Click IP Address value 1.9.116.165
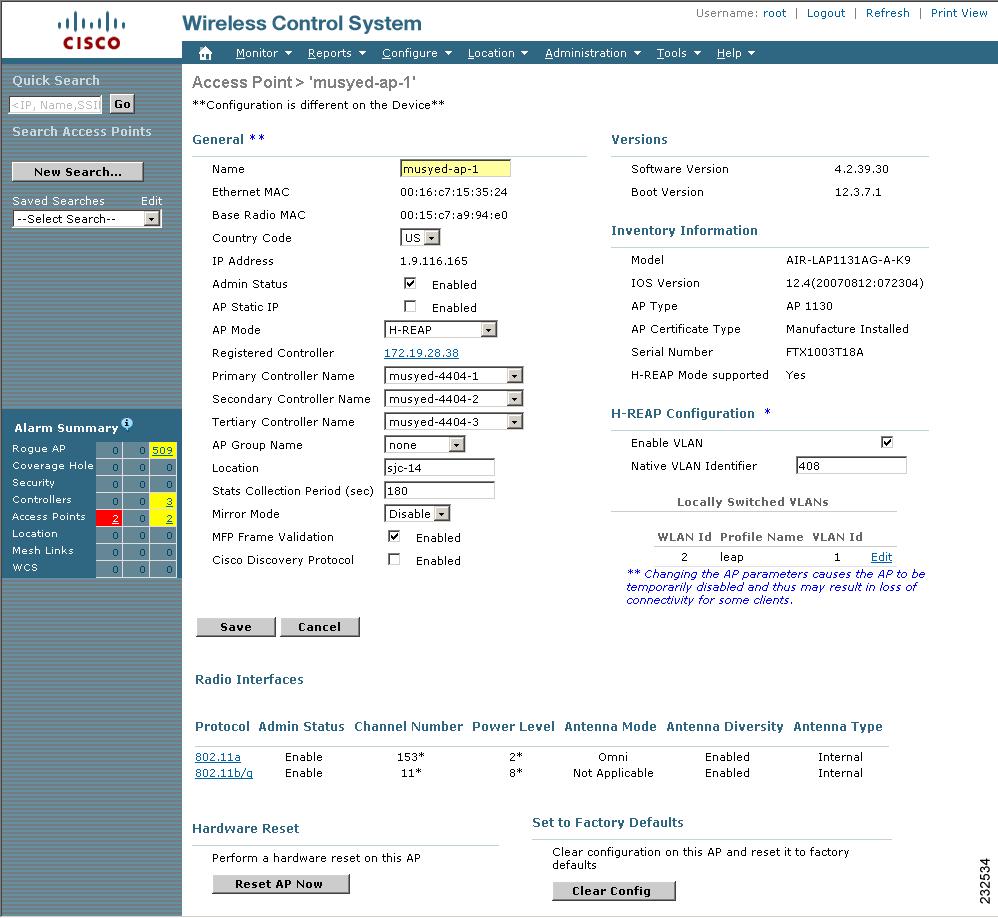 pyautogui.click(x=433, y=261)
